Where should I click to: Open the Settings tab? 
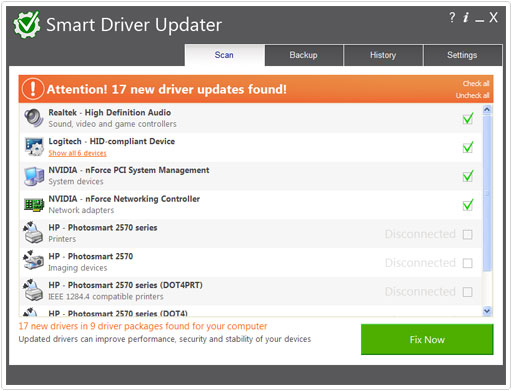click(x=462, y=55)
